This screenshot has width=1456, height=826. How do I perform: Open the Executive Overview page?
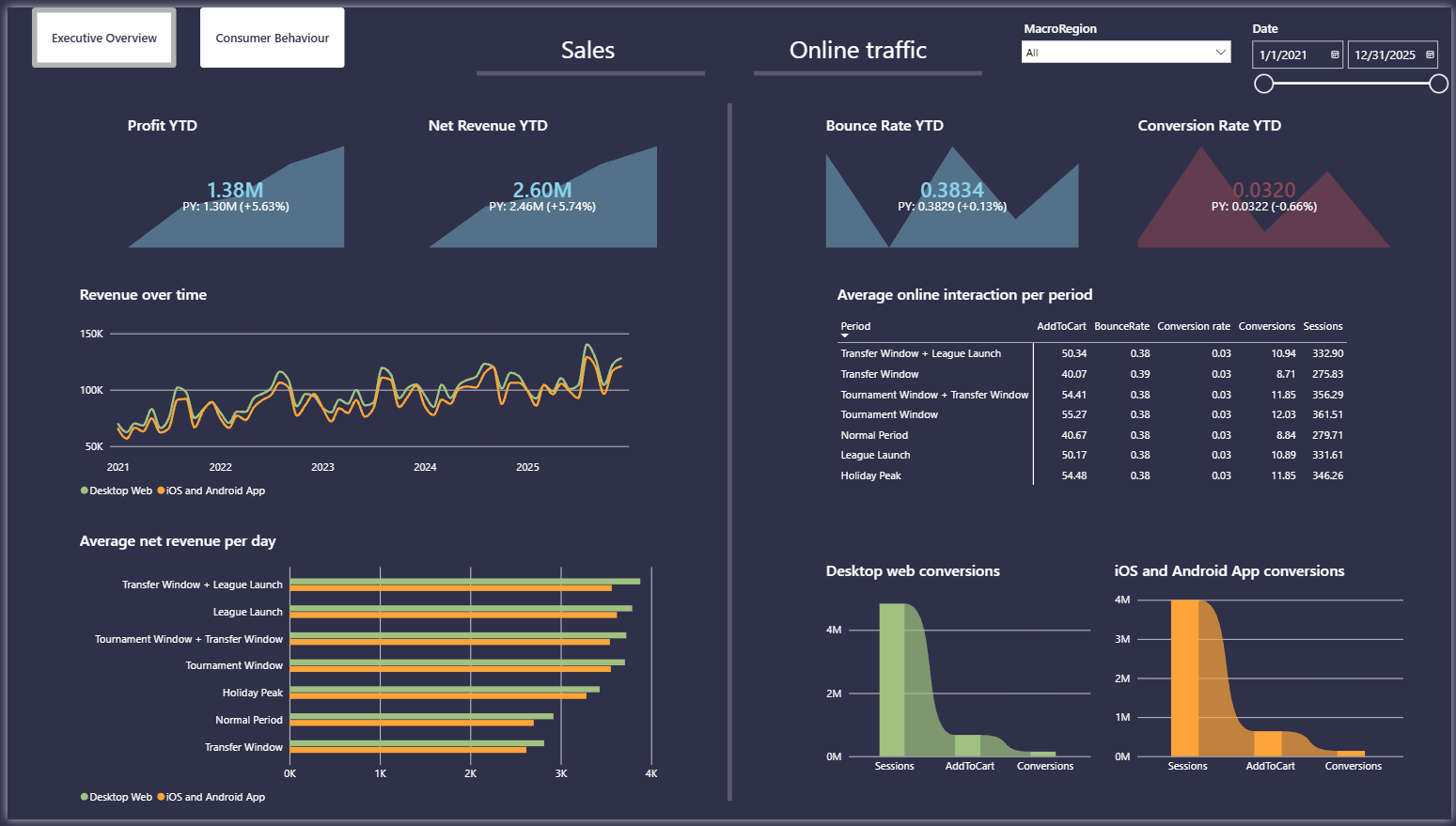click(x=104, y=39)
